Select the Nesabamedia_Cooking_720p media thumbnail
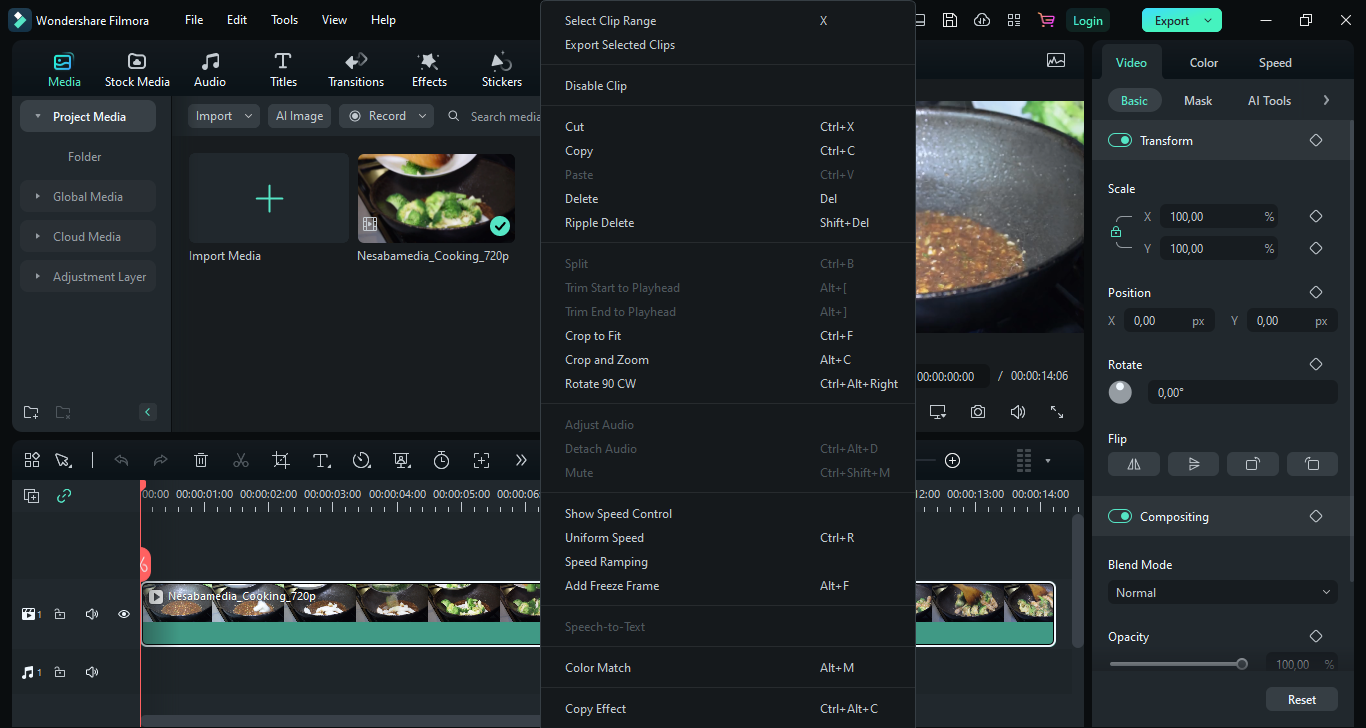 (x=436, y=198)
